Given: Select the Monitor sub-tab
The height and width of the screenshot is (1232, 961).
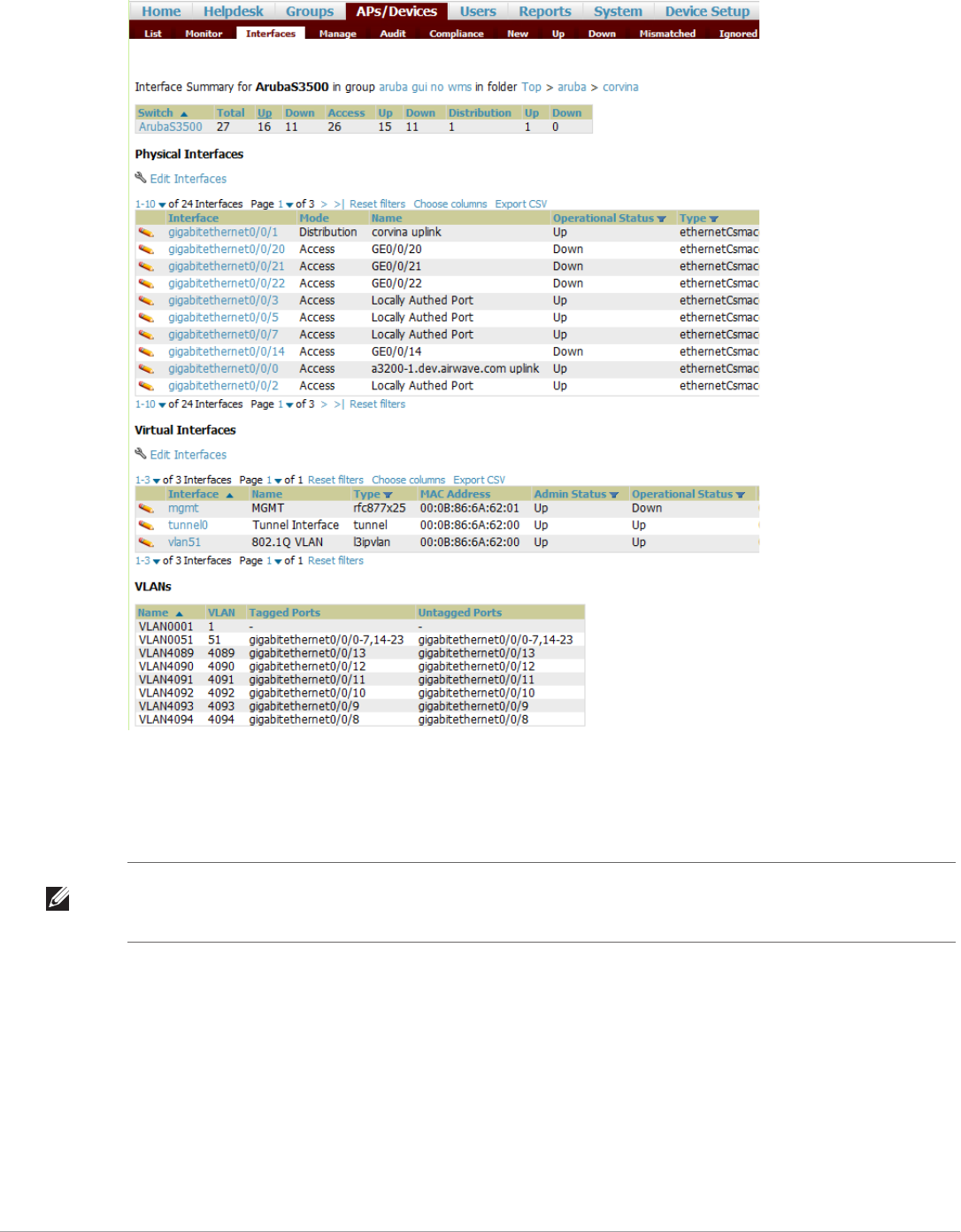Looking at the screenshot, I should pyautogui.click(x=204, y=34).
